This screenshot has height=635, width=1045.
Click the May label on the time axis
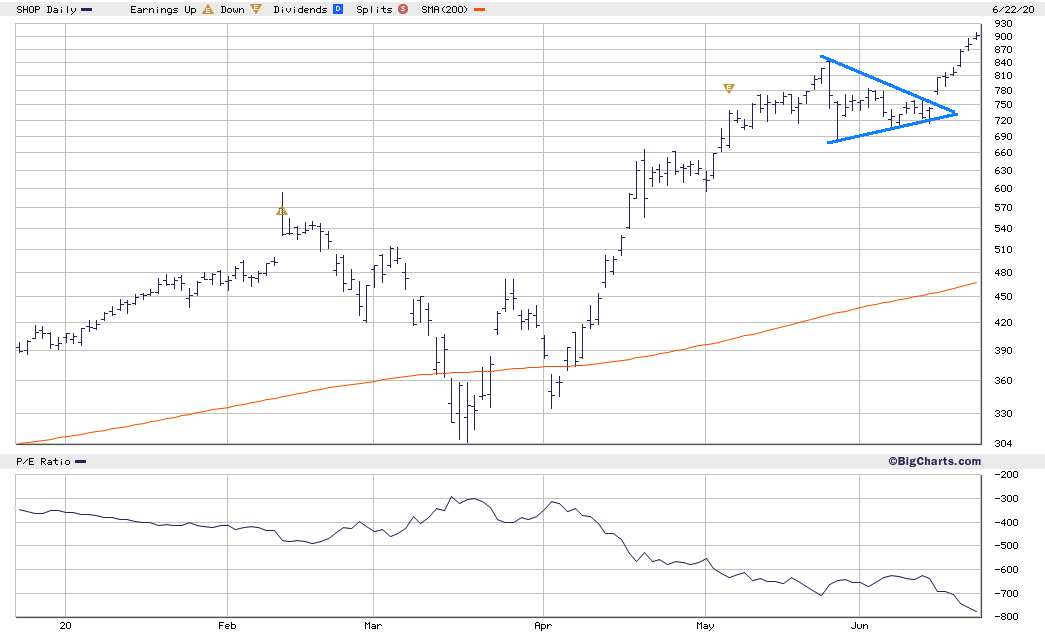pyautogui.click(x=705, y=626)
